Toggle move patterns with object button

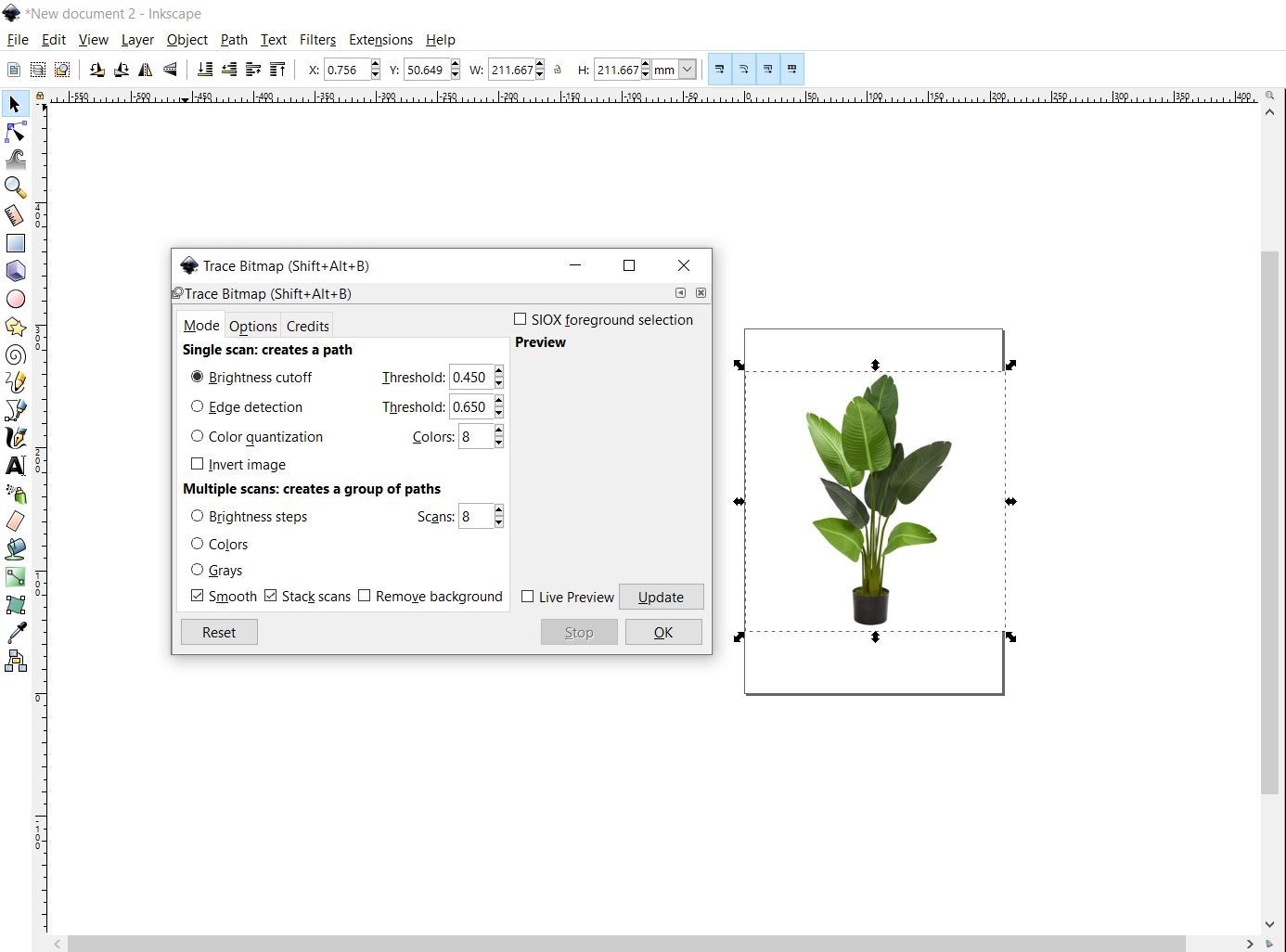pyautogui.click(x=791, y=70)
